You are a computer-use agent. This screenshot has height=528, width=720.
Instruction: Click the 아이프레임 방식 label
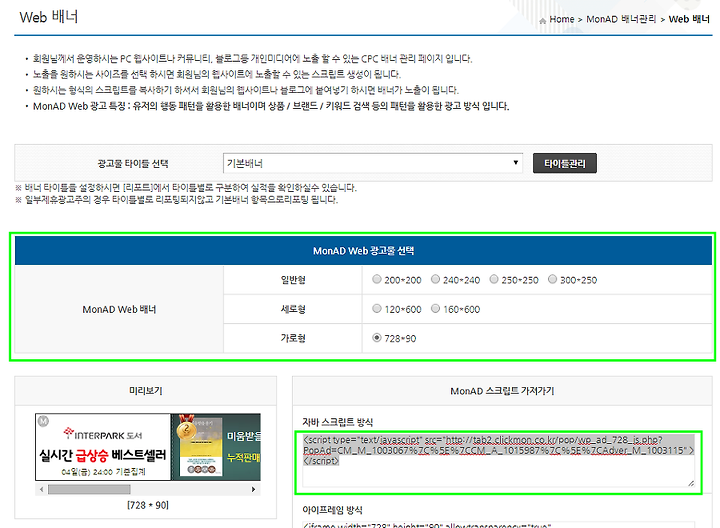332,510
